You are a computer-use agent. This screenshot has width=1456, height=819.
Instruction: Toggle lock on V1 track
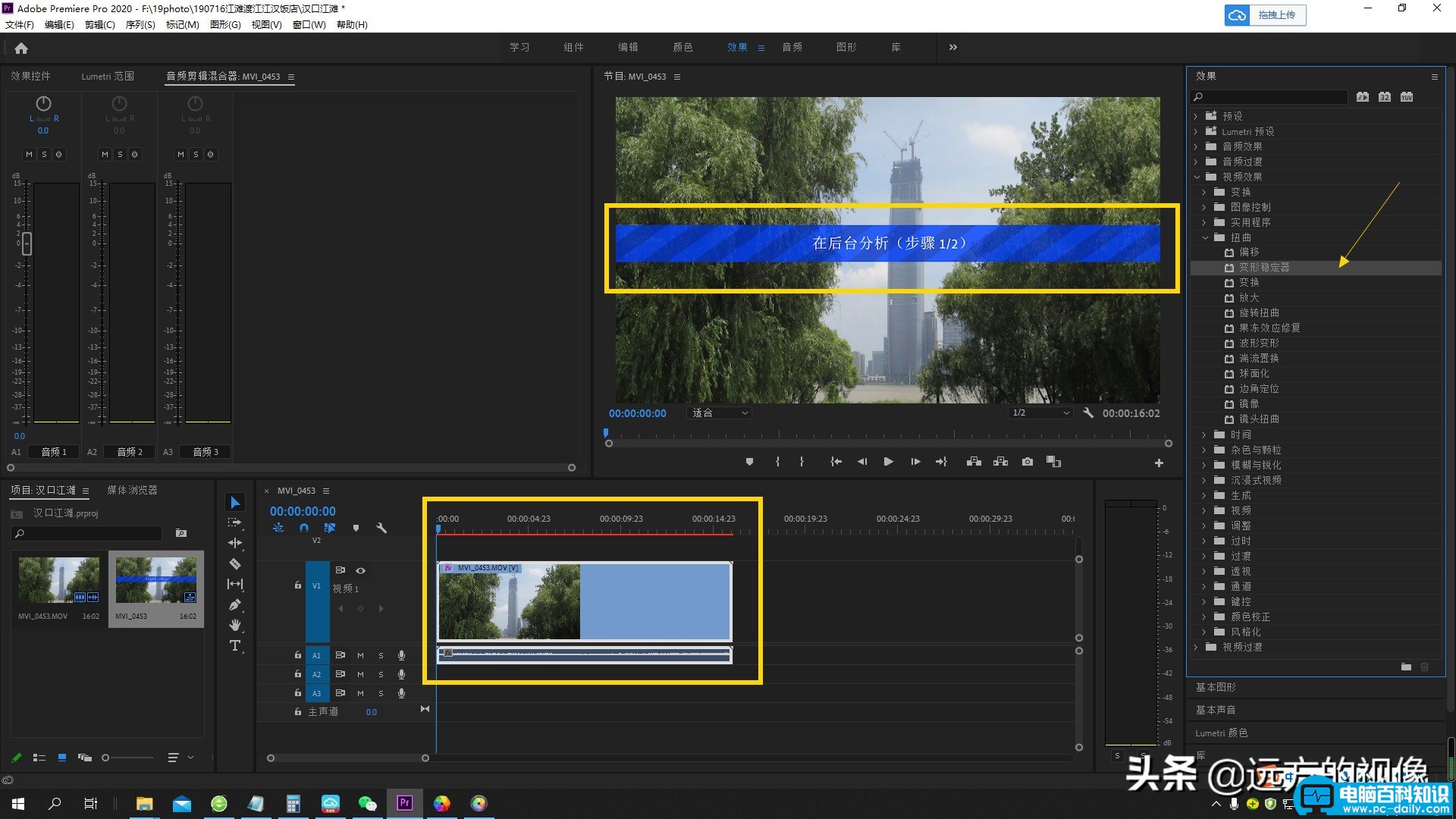(x=298, y=585)
